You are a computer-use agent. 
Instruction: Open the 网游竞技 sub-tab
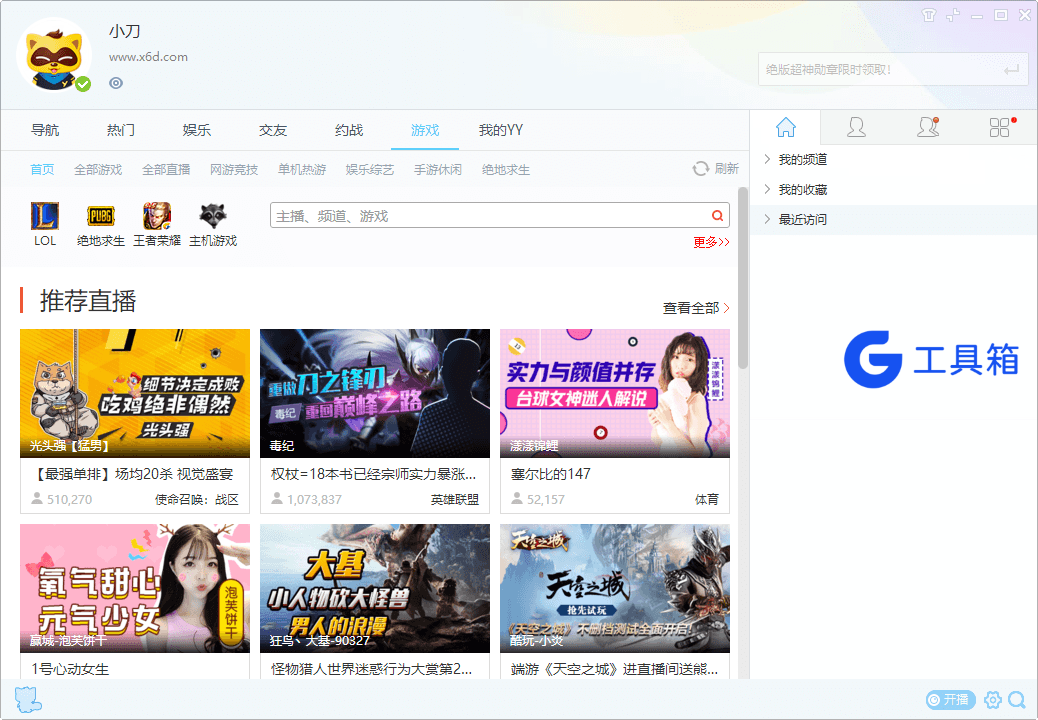[234, 169]
